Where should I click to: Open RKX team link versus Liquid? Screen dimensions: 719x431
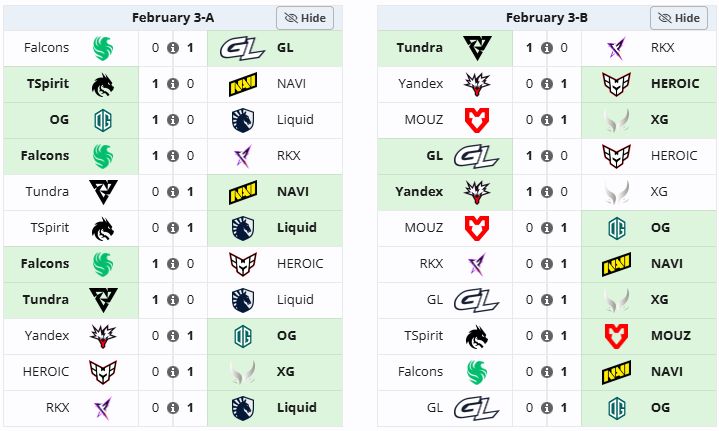[x=56, y=408]
